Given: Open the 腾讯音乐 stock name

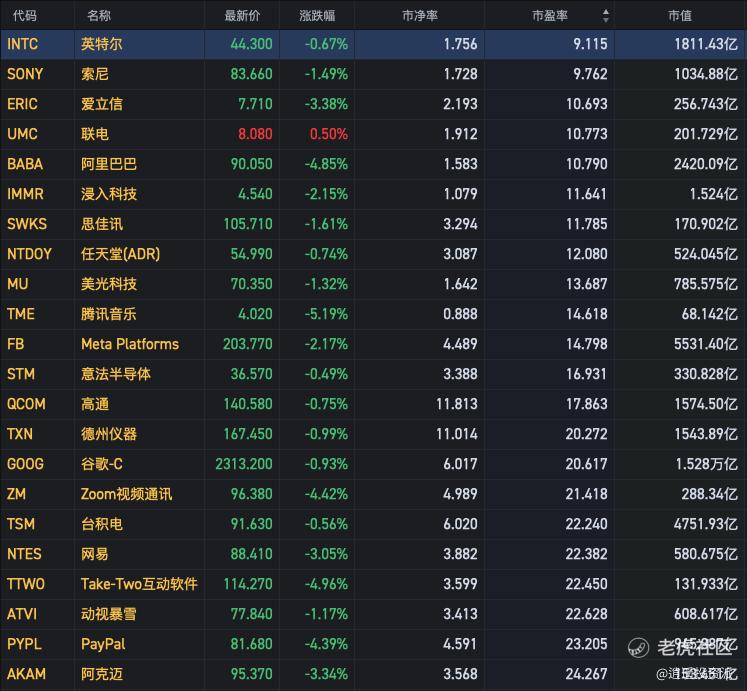Looking at the screenshot, I should (109, 315).
